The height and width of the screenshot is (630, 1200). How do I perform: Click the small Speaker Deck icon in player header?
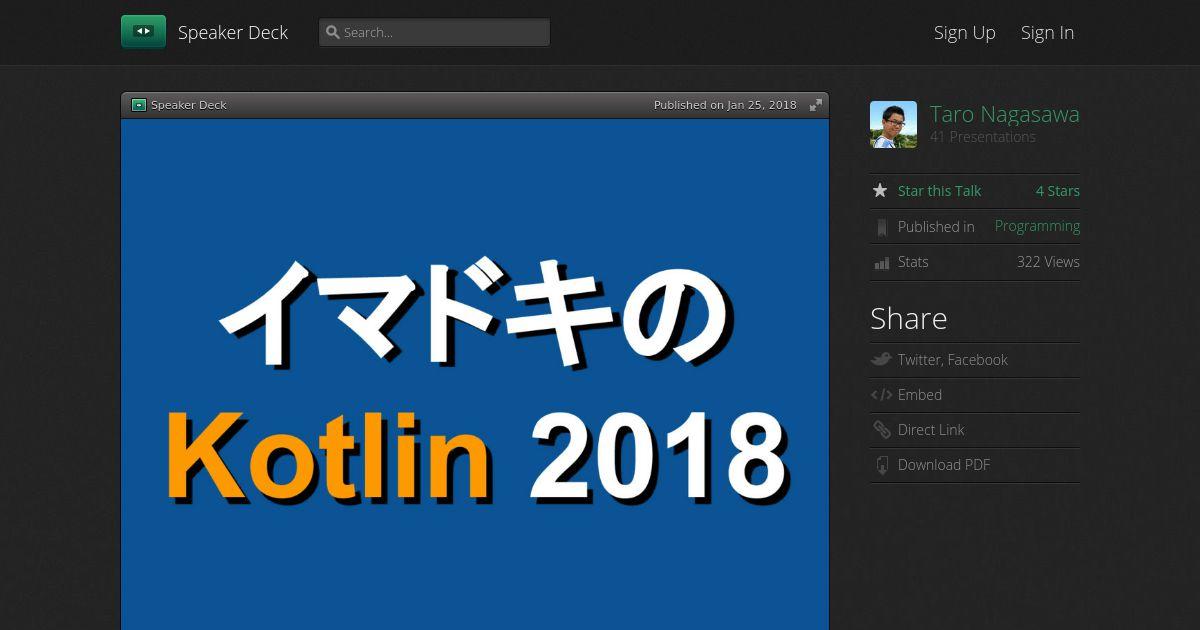pos(139,105)
